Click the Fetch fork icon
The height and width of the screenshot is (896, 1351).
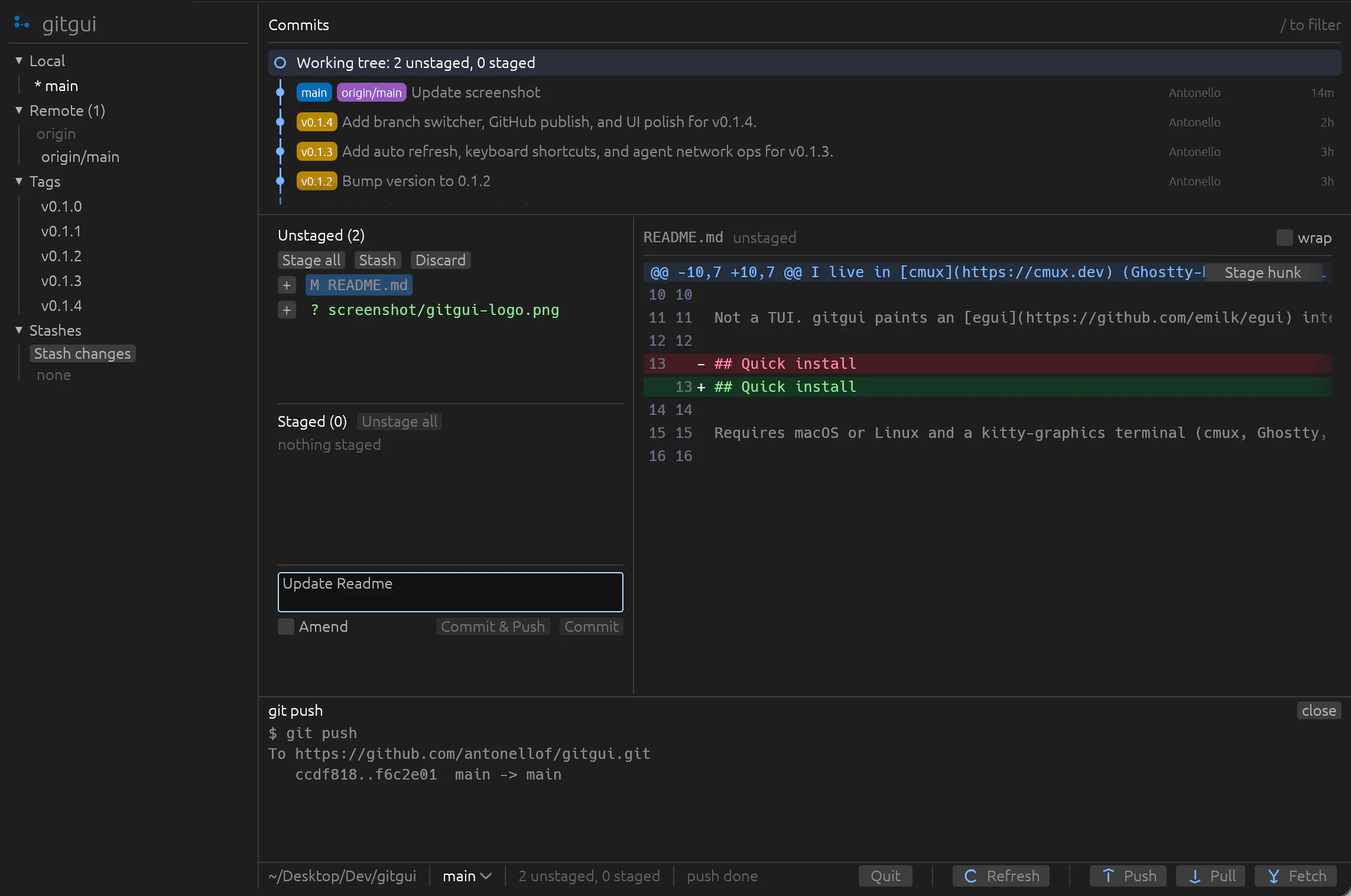(x=1274, y=876)
